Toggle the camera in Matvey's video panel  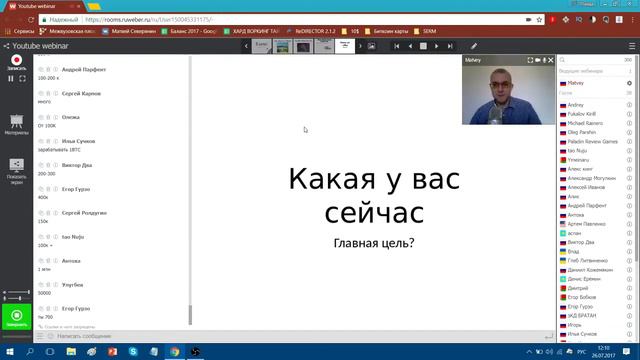coord(538,60)
